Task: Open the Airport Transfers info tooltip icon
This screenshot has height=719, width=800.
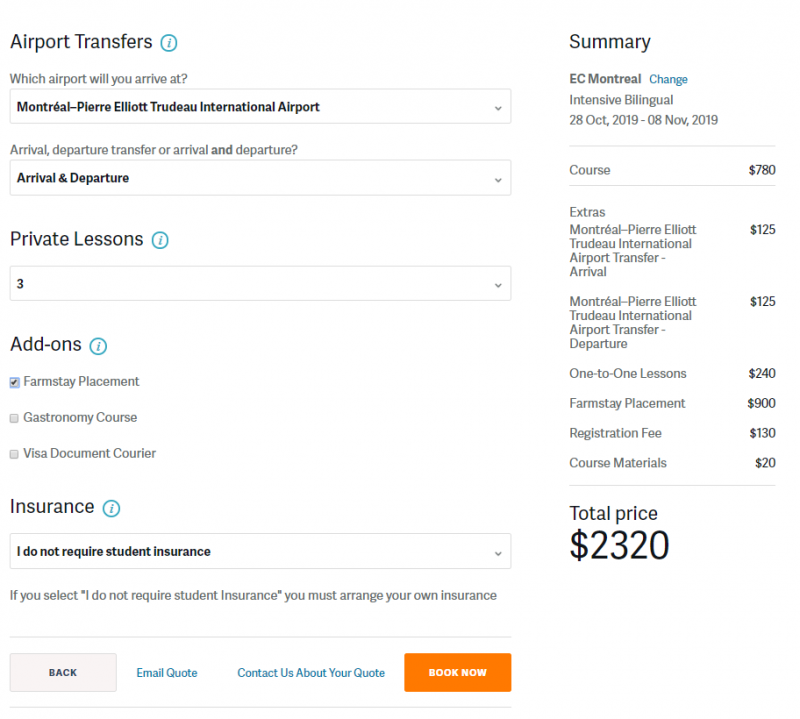Action: [x=170, y=42]
